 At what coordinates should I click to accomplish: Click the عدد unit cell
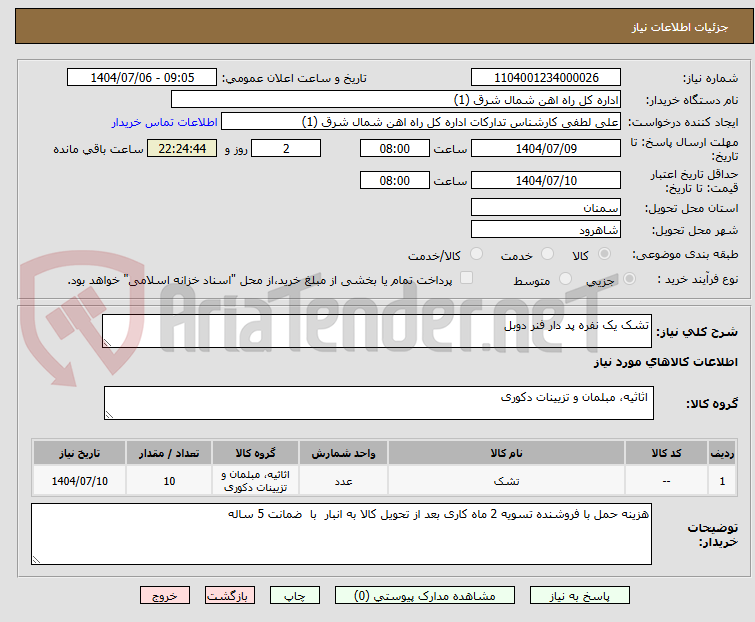(343, 481)
